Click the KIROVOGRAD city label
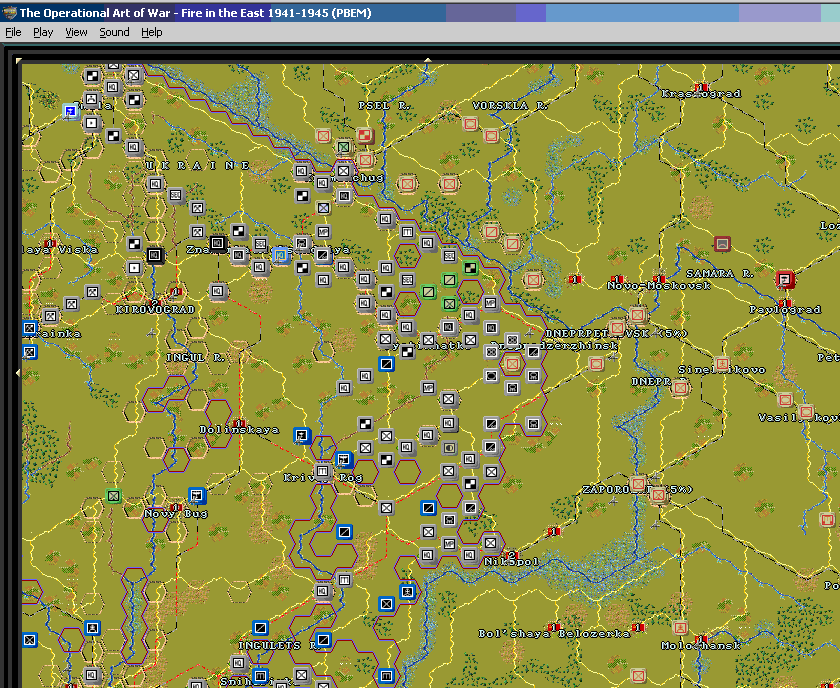This screenshot has height=688, width=840. pos(155,309)
